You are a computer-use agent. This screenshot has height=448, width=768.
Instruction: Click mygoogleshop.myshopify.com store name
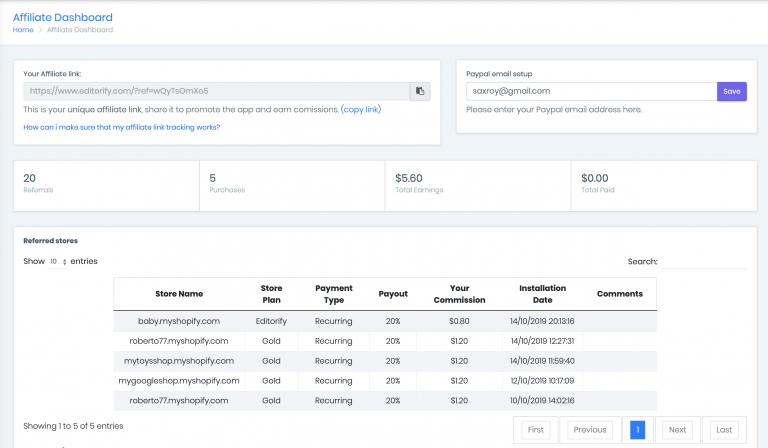tap(179, 380)
